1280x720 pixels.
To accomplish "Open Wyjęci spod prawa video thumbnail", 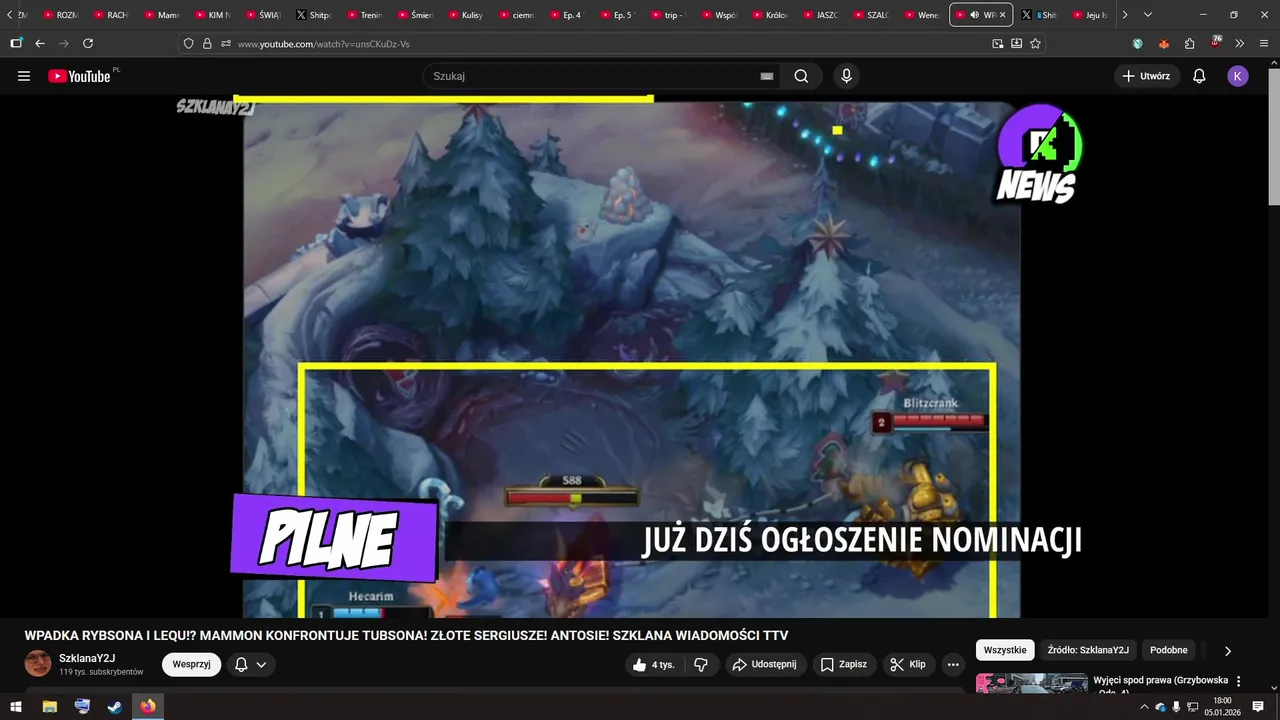I will coord(1031,683).
